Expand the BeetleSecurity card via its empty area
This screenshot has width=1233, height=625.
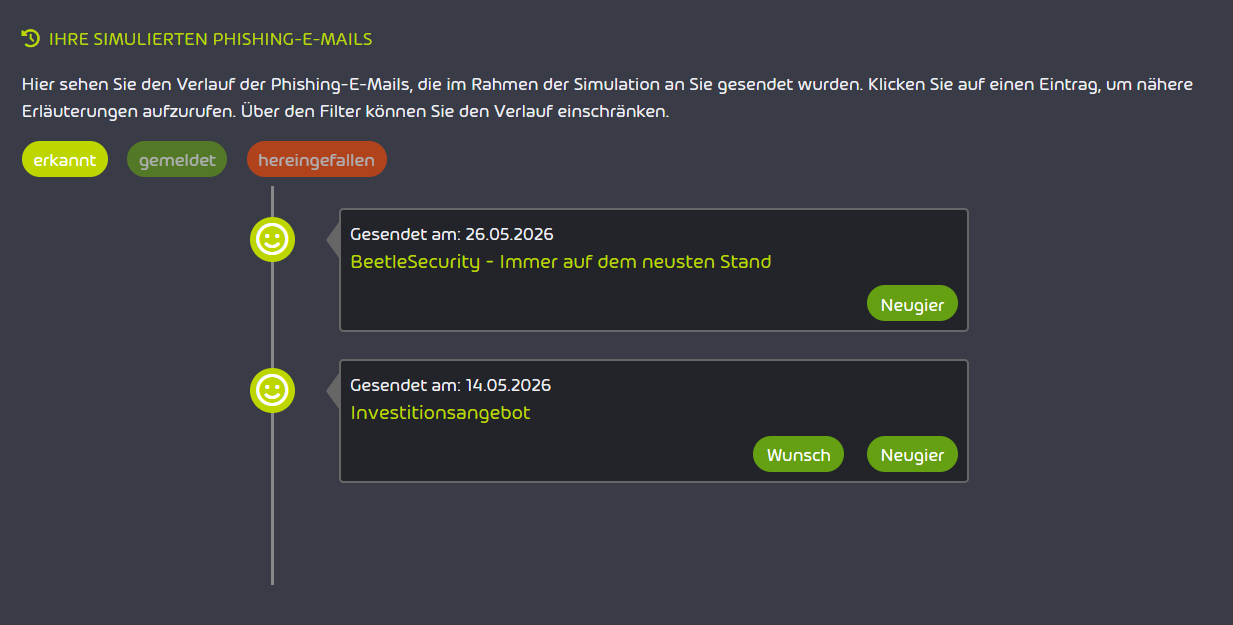600,302
